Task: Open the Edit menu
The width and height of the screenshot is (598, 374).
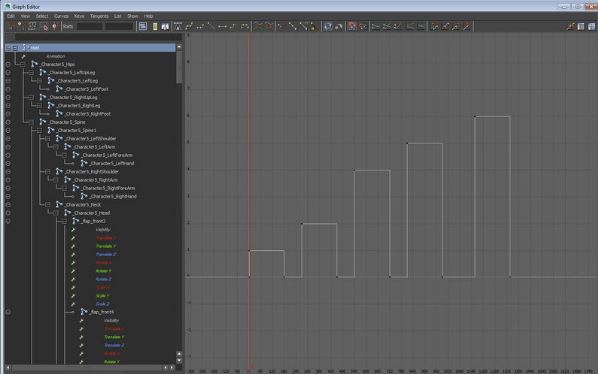Action: (10, 16)
